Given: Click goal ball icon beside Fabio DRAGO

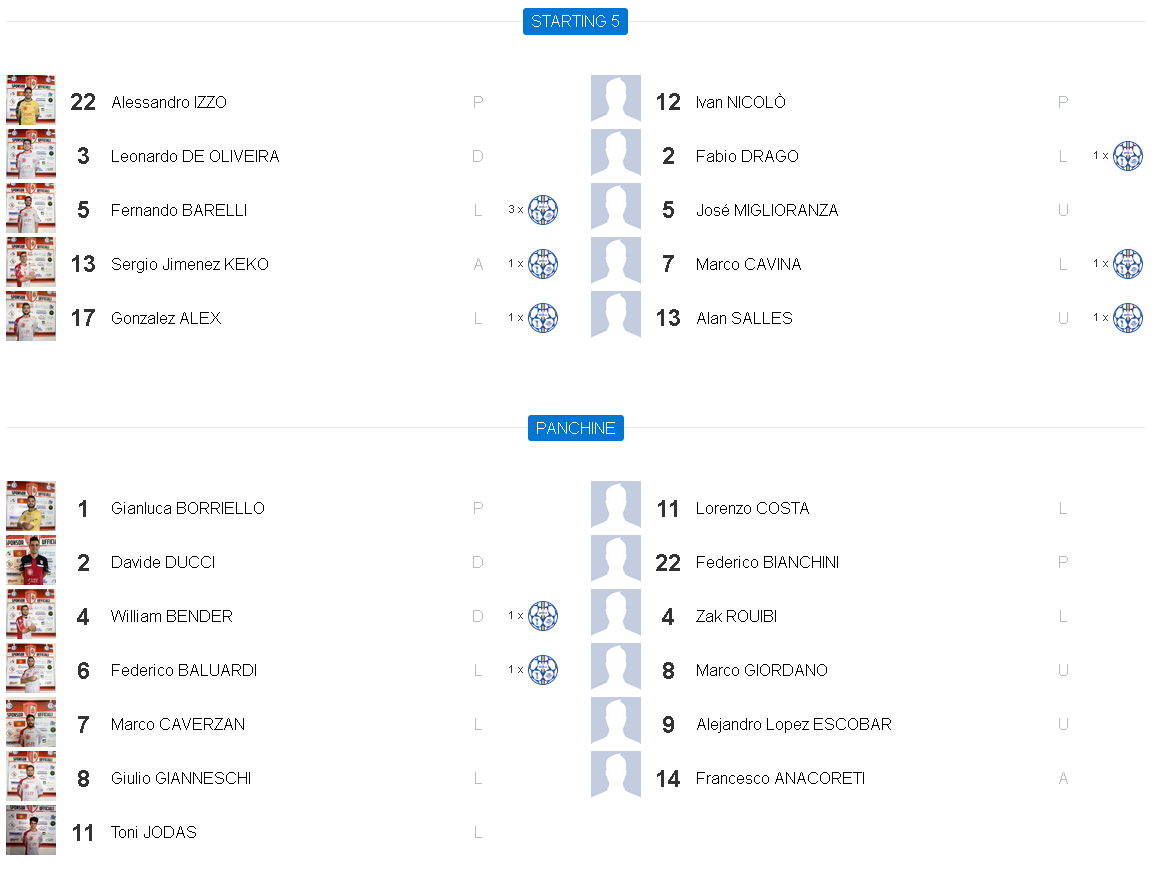Looking at the screenshot, I should coord(1127,156).
